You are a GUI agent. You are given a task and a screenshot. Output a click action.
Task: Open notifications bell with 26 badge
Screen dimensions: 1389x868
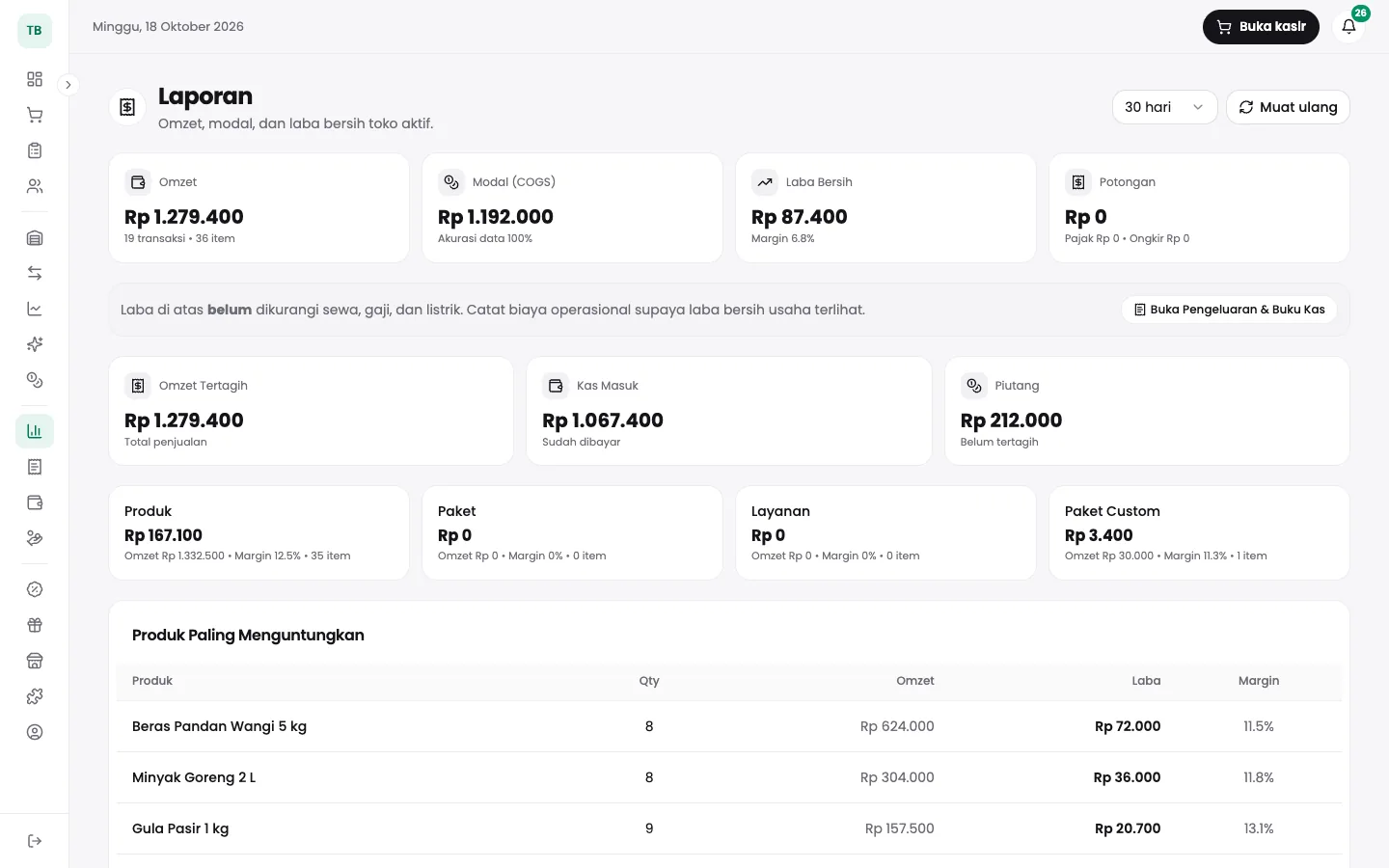pos(1348,27)
